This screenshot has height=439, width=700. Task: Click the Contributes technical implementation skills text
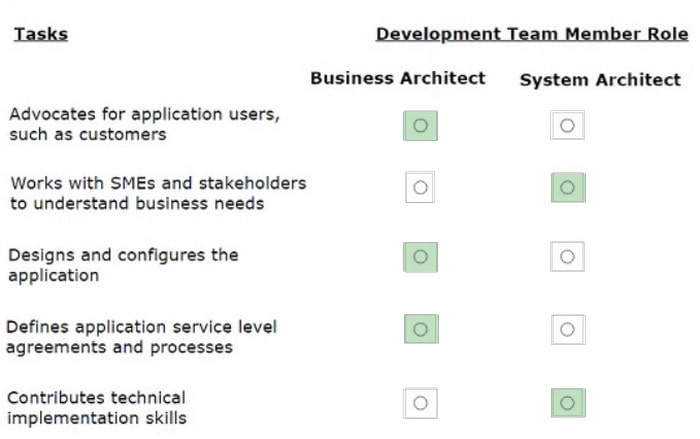pos(97,408)
